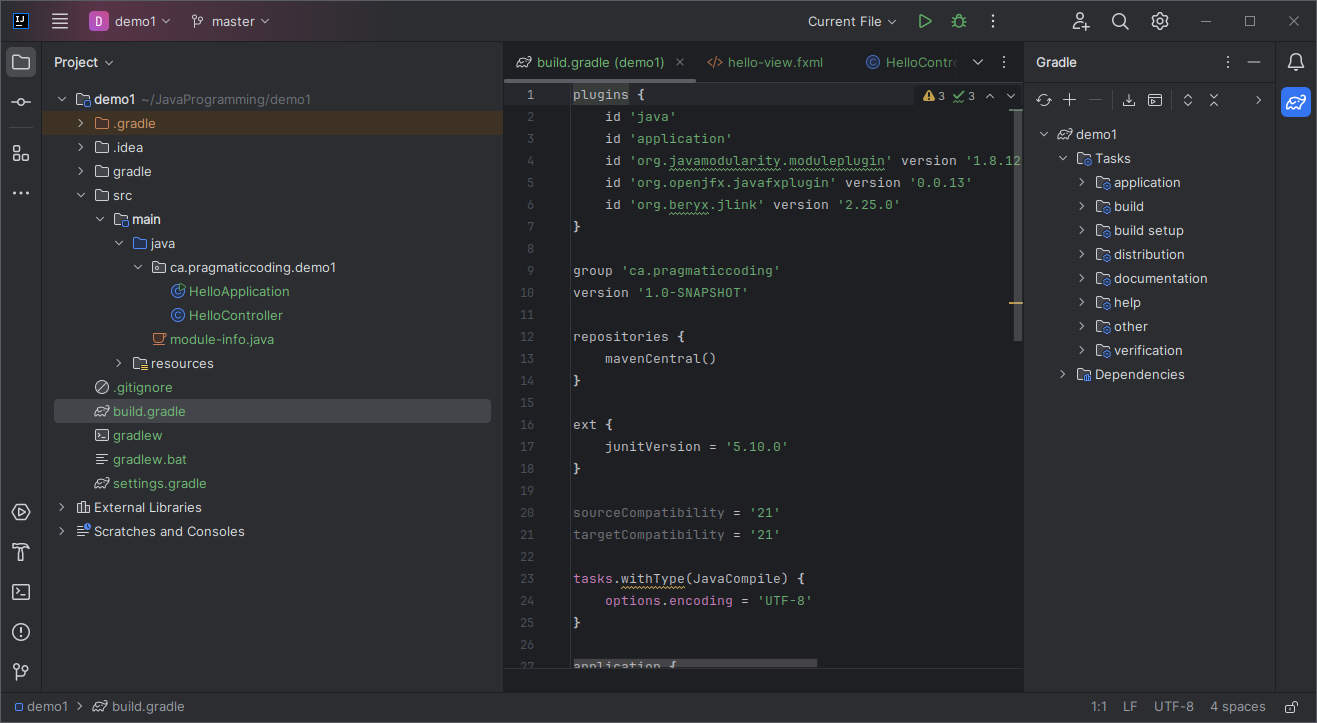Click the editor horizontal scrollbar thumb
The image size is (1317, 723).
tap(695, 663)
